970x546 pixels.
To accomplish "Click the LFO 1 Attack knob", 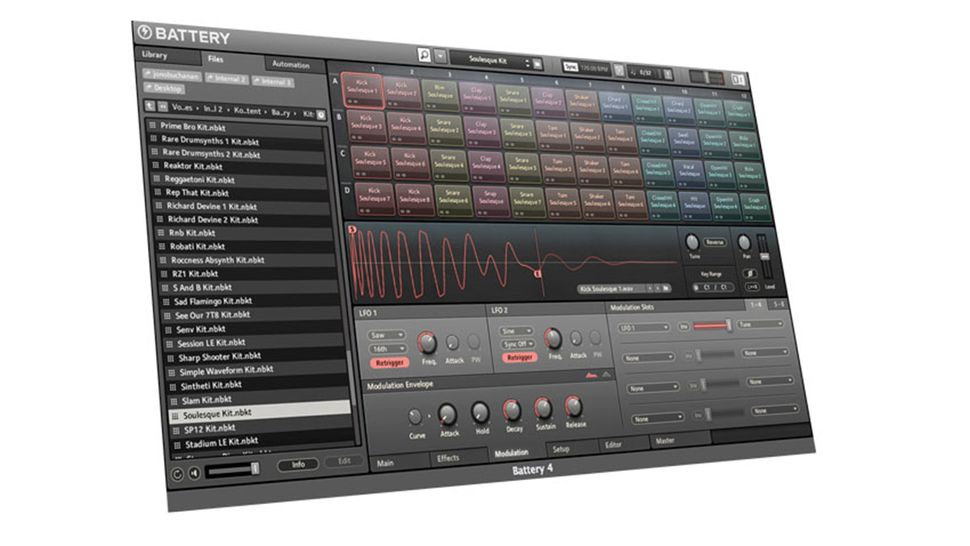I will (453, 343).
